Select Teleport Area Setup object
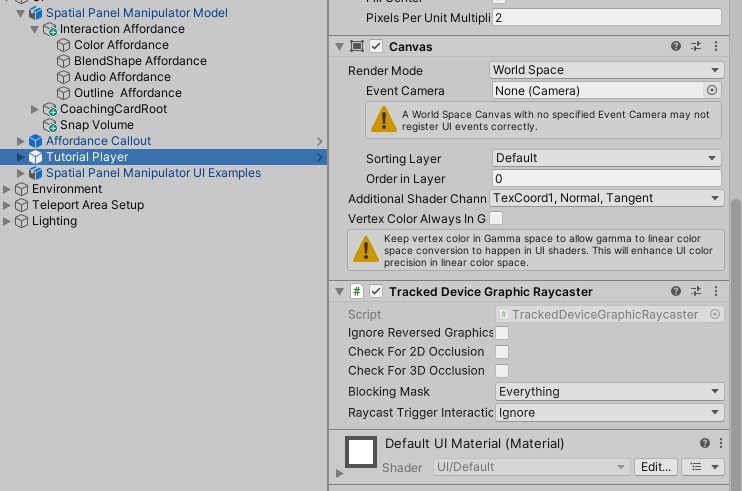Viewport: 742px width, 491px height. pos(88,205)
